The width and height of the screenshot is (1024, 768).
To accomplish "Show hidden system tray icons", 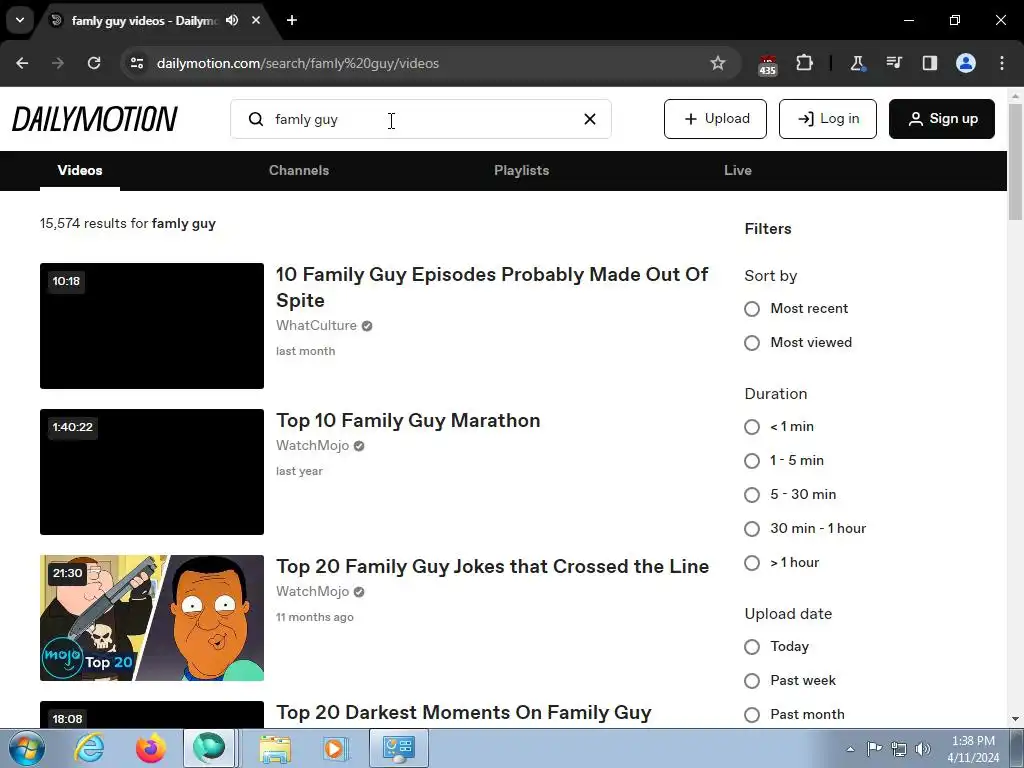I will click(x=850, y=749).
